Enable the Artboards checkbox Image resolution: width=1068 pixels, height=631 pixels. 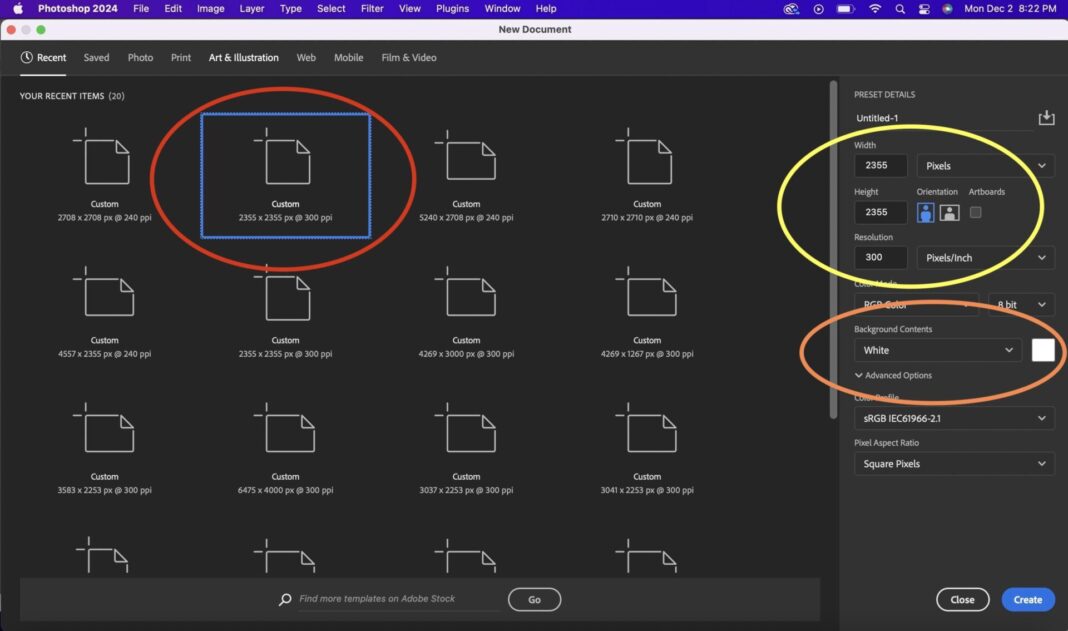pos(975,211)
